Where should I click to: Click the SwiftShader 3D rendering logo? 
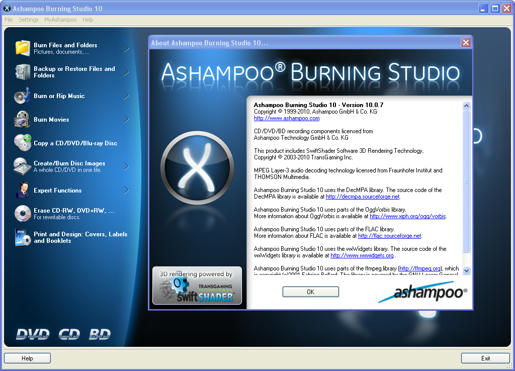coord(197,286)
